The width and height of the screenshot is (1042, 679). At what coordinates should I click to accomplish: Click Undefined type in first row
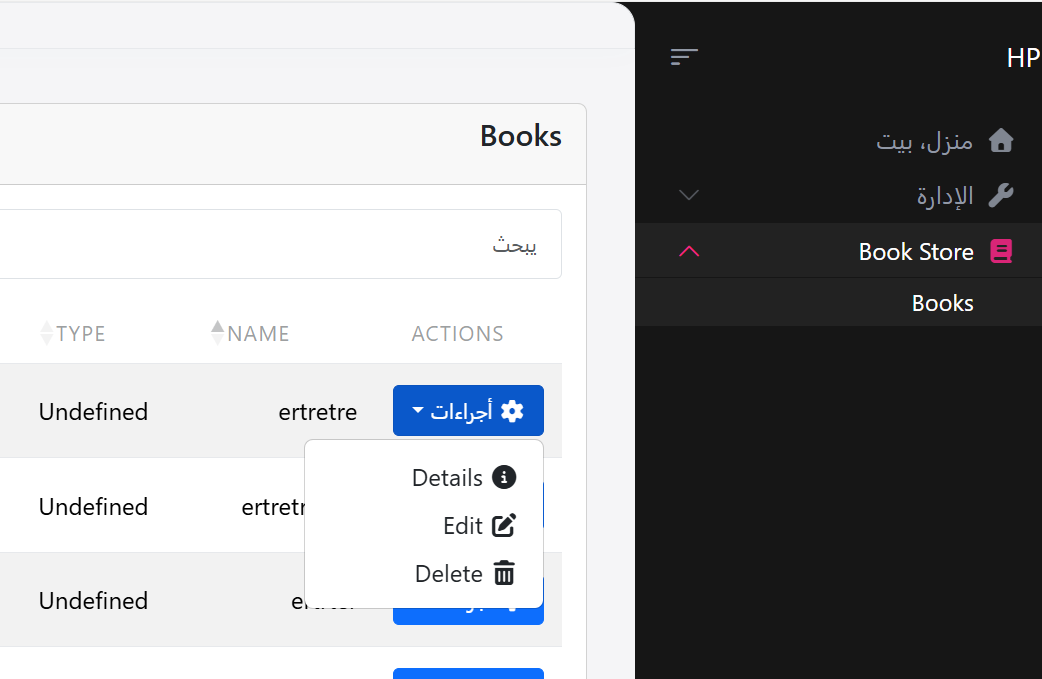94,412
